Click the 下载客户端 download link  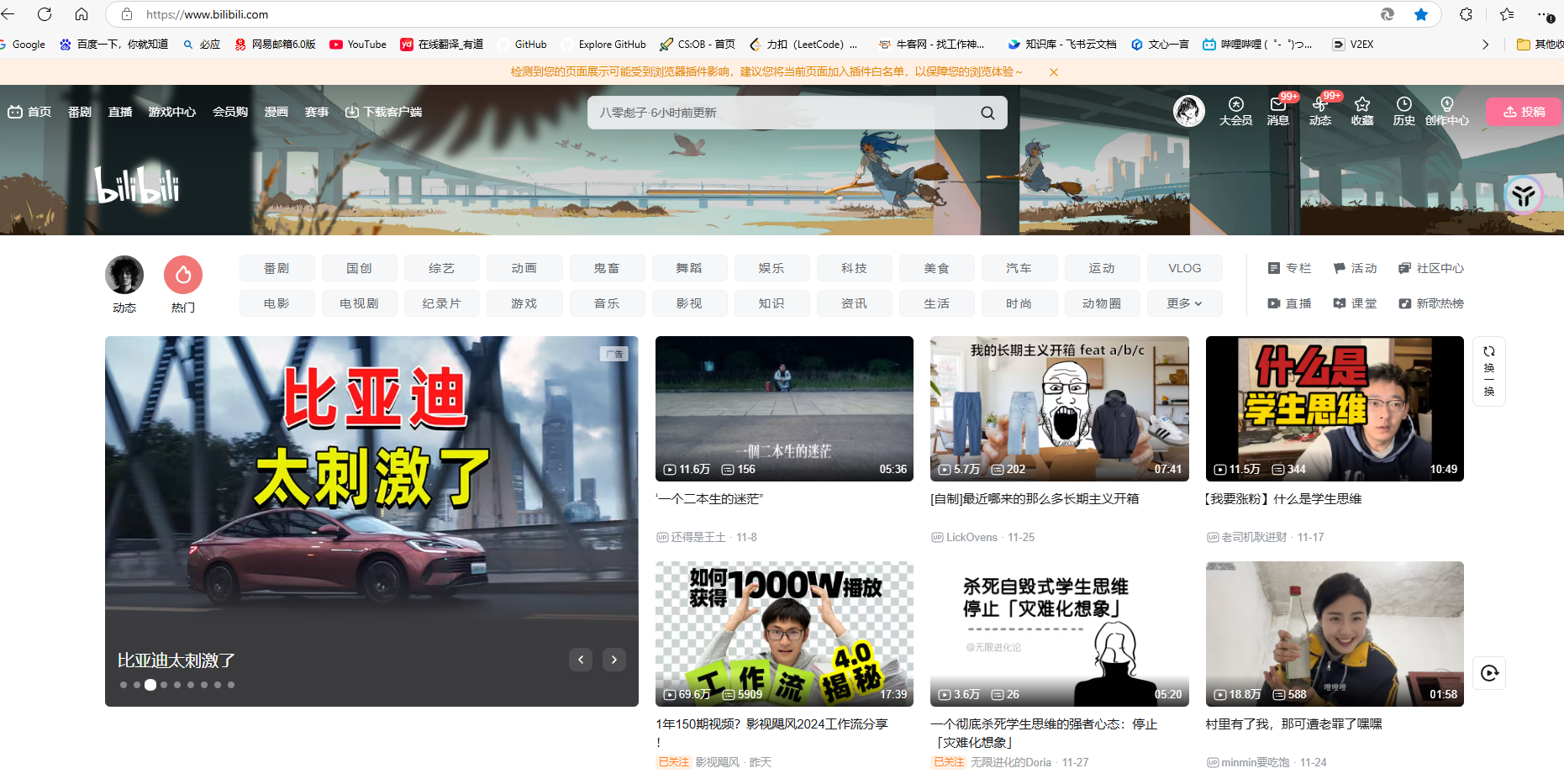click(x=384, y=112)
